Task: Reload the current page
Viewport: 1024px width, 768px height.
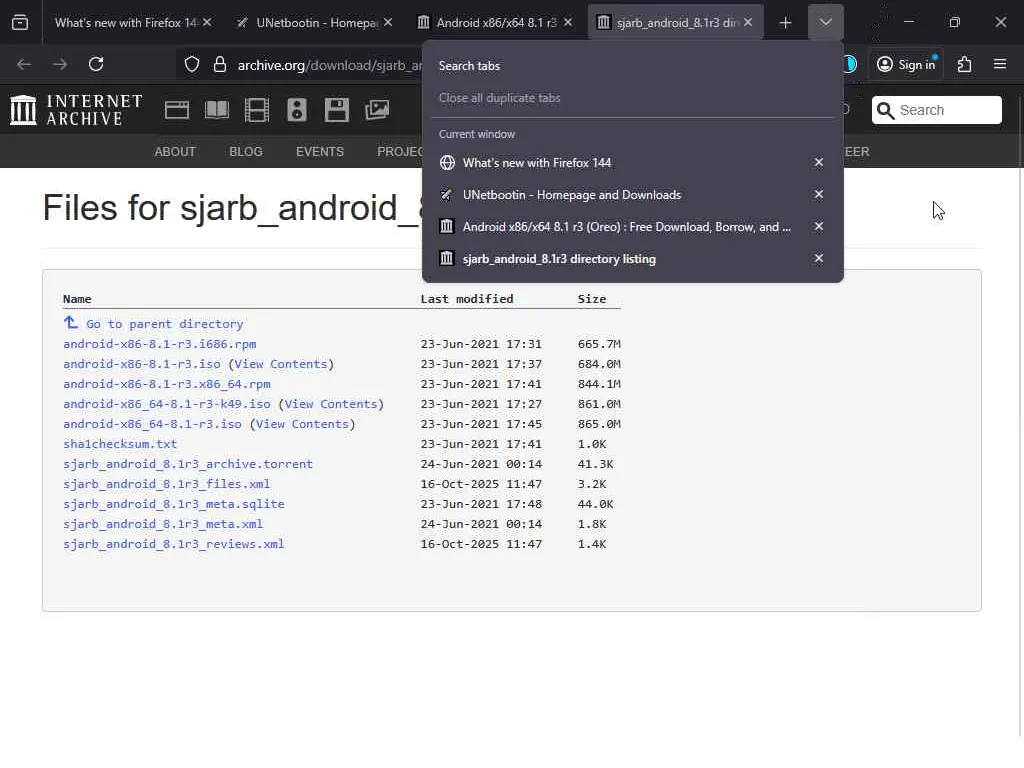Action: [96, 64]
